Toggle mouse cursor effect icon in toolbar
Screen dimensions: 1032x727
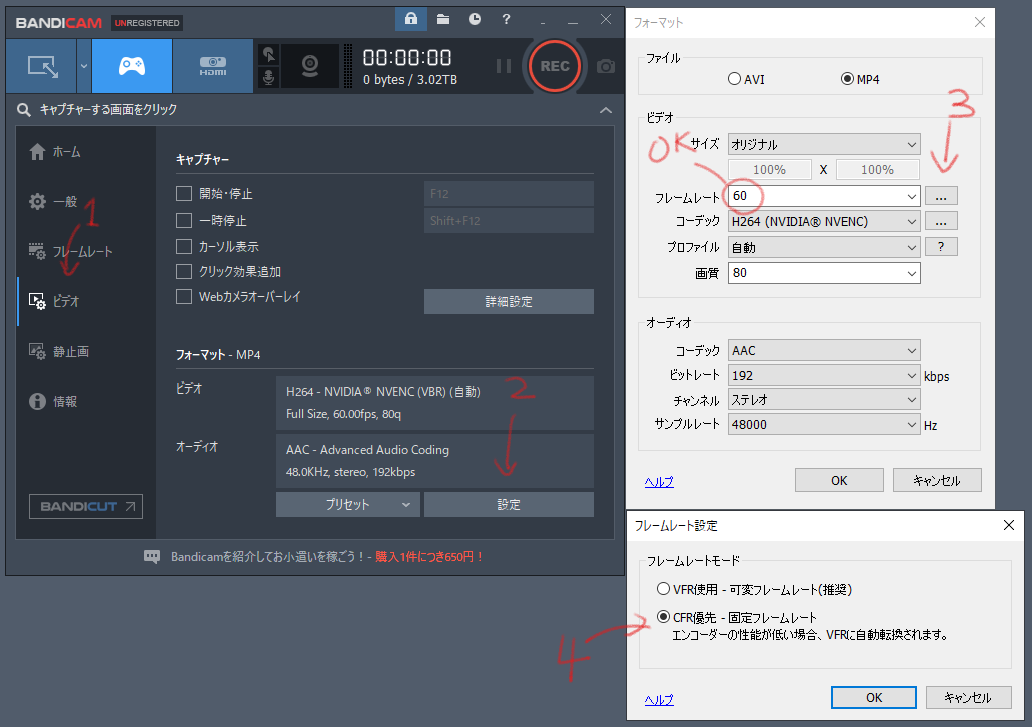269,54
